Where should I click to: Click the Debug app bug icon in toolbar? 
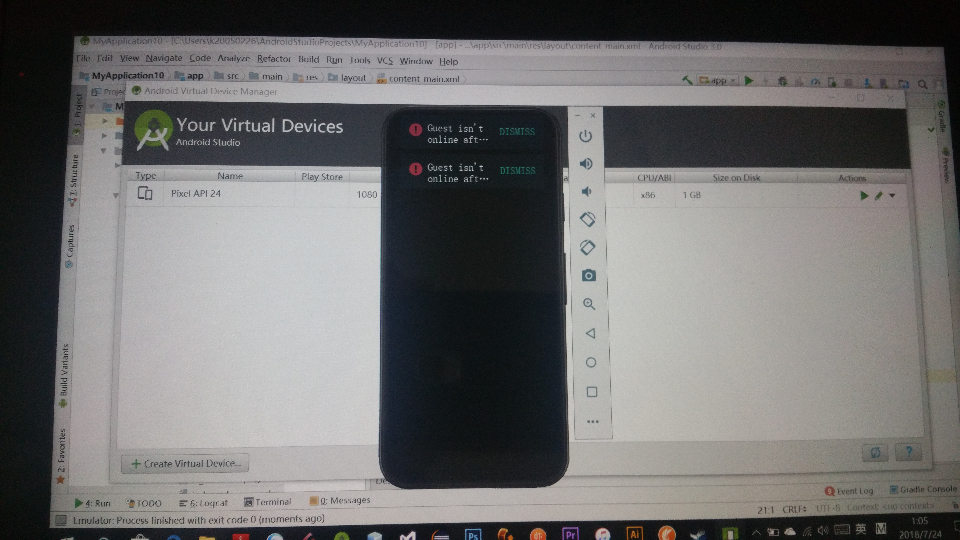[782, 81]
